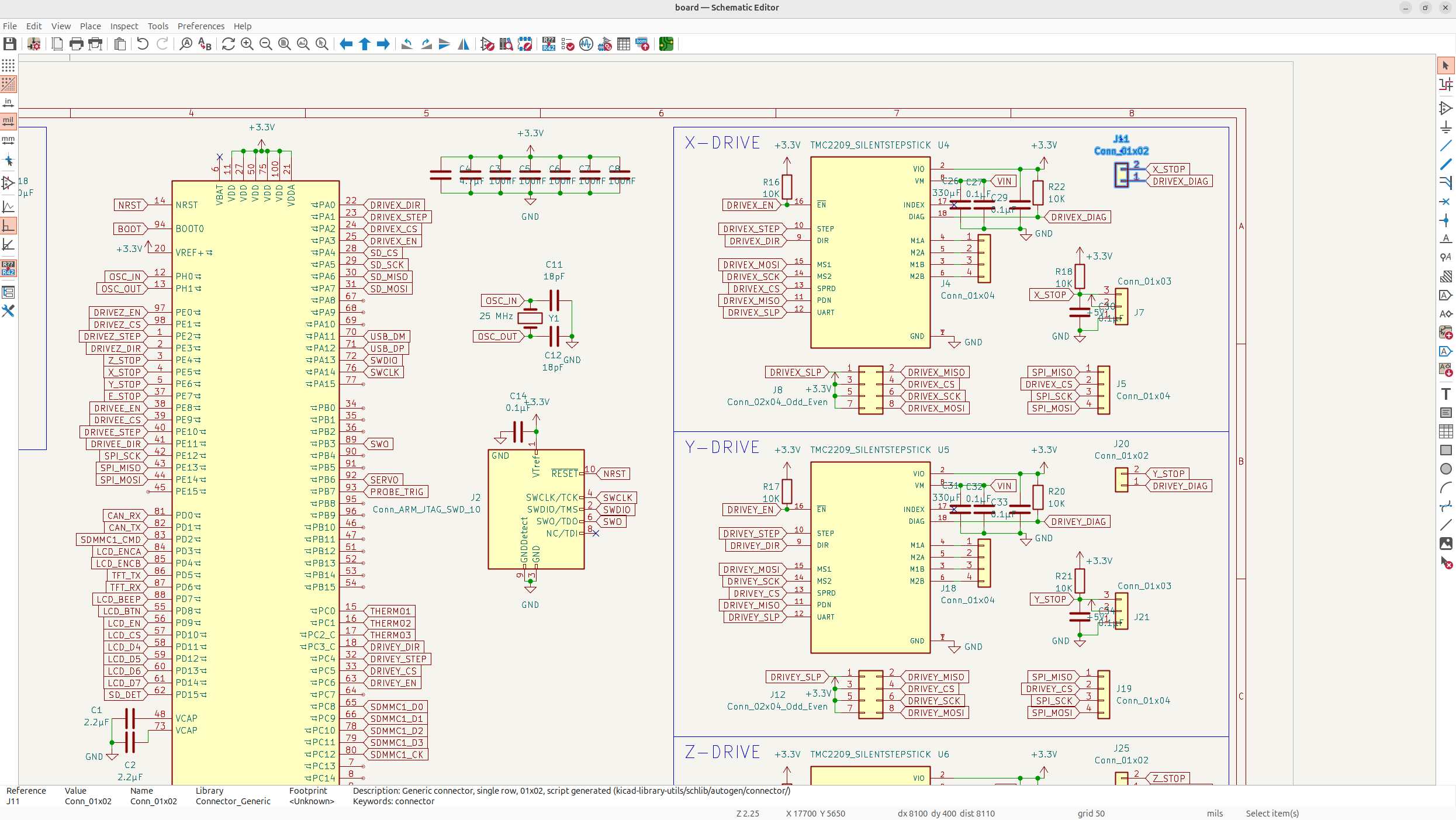
Task: Click the DRIVEX_DIAG global label near R22
Action: click(x=1079, y=217)
